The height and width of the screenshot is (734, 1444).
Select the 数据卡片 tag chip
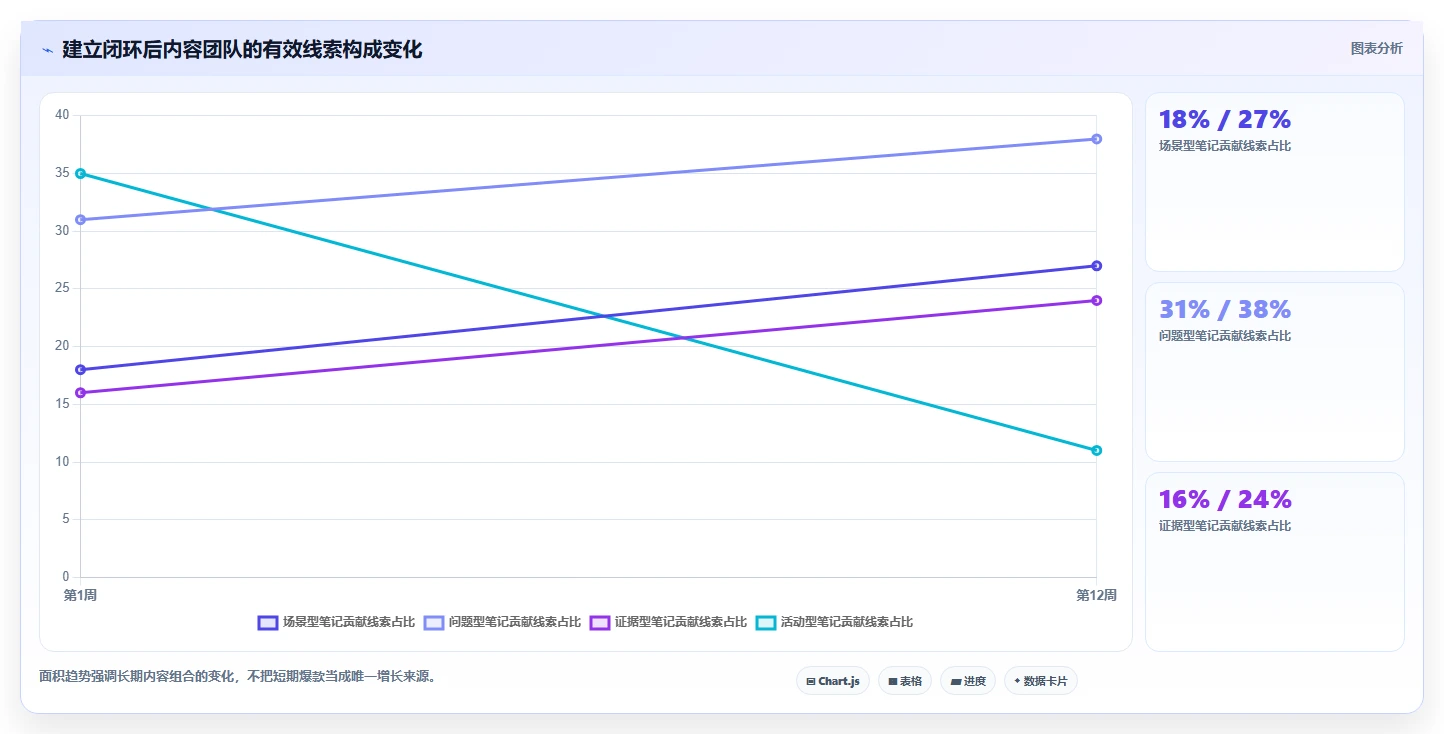click(x=1041, y=681)
